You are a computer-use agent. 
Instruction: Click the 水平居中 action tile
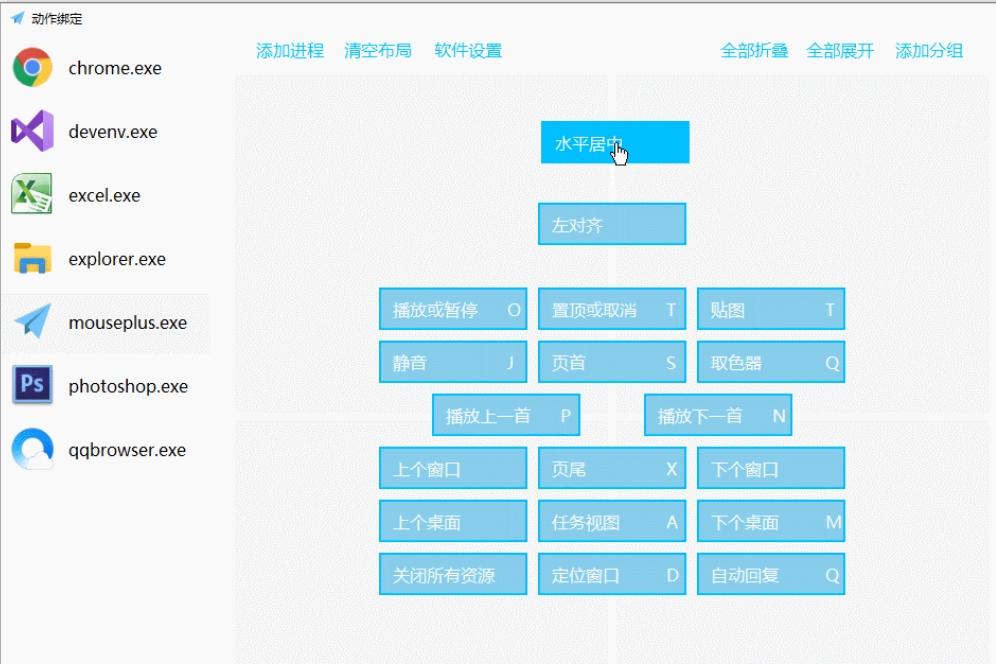pos(615,142)
